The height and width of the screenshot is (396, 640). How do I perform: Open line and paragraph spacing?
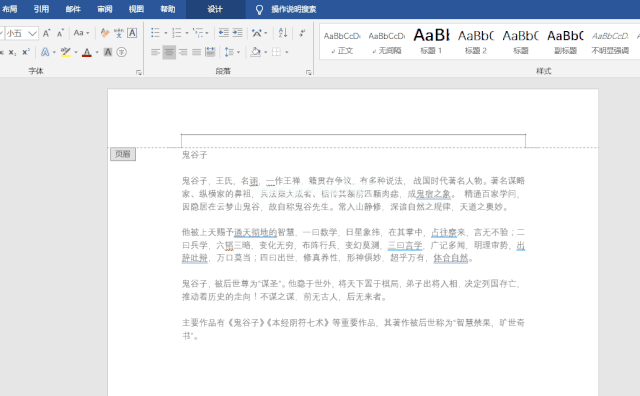[229, 52]
